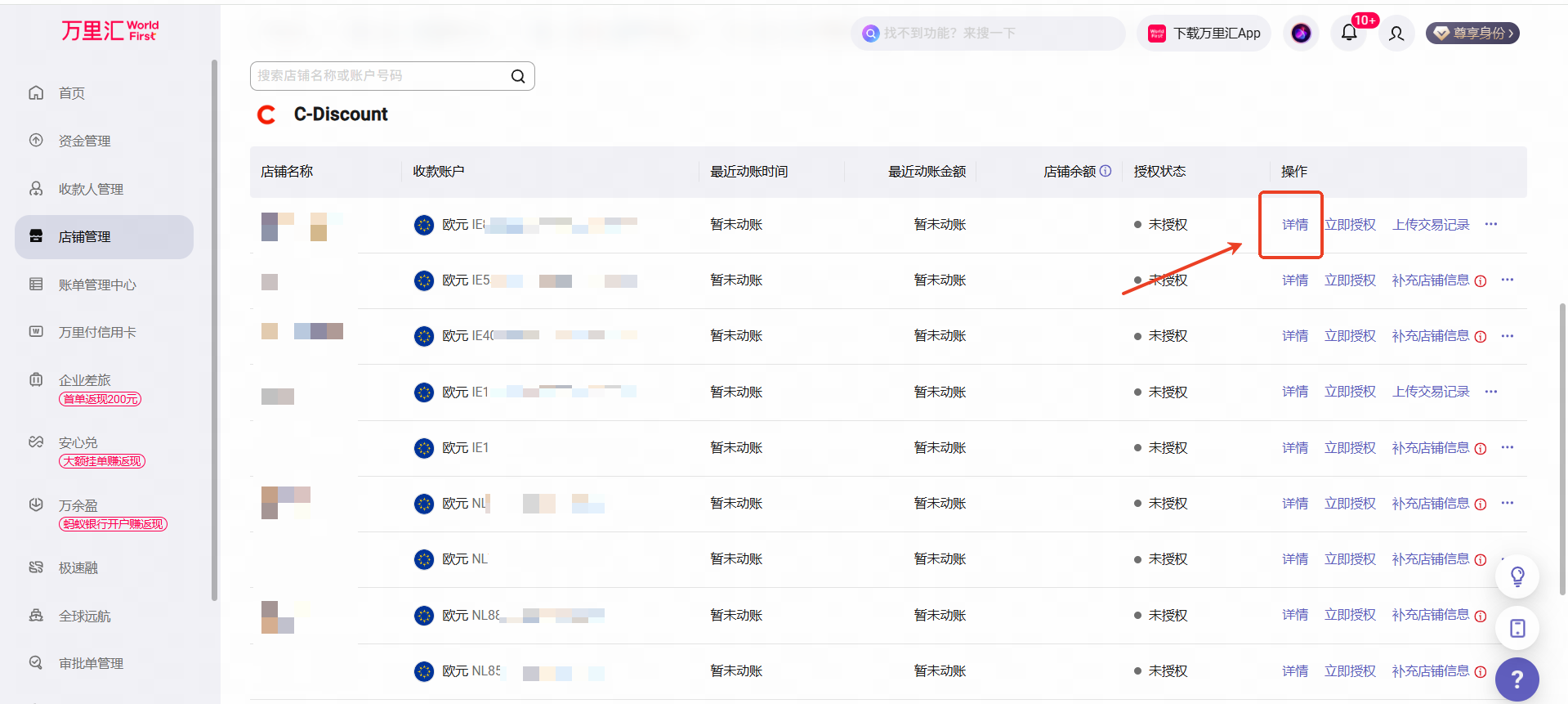Click the lightbulb tips floating icon

coord(1517,576)
